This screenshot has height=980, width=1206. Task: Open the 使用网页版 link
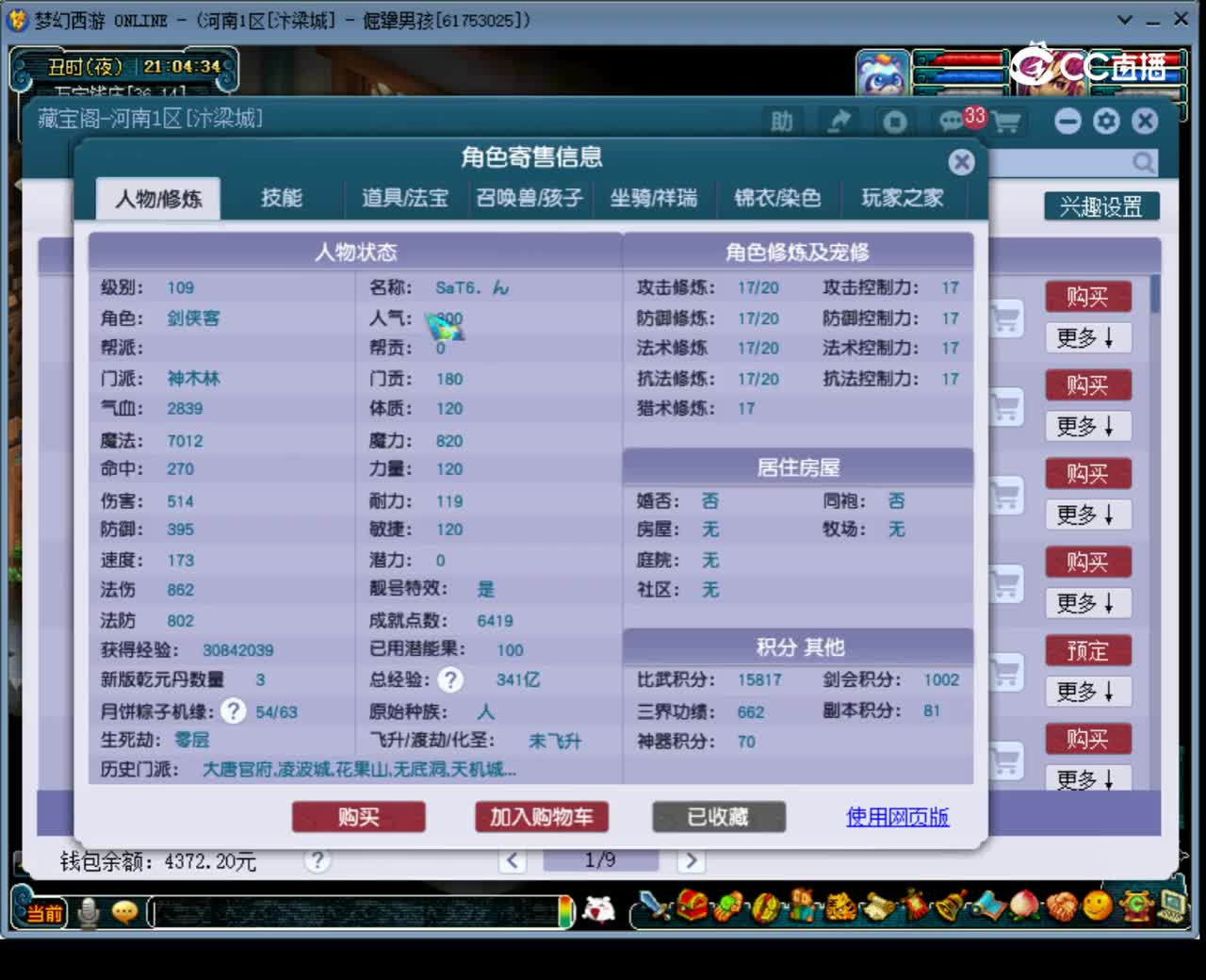click(898, 817)
